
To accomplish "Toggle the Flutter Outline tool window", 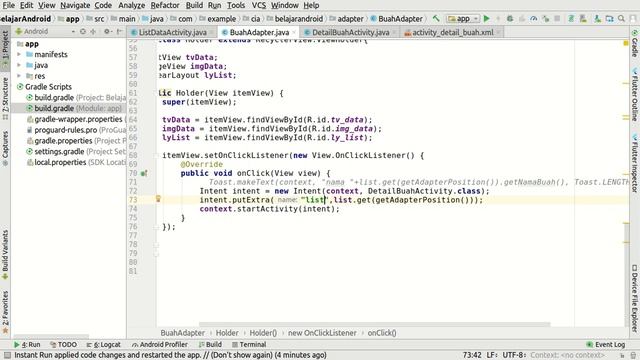I will pos(635,95).
